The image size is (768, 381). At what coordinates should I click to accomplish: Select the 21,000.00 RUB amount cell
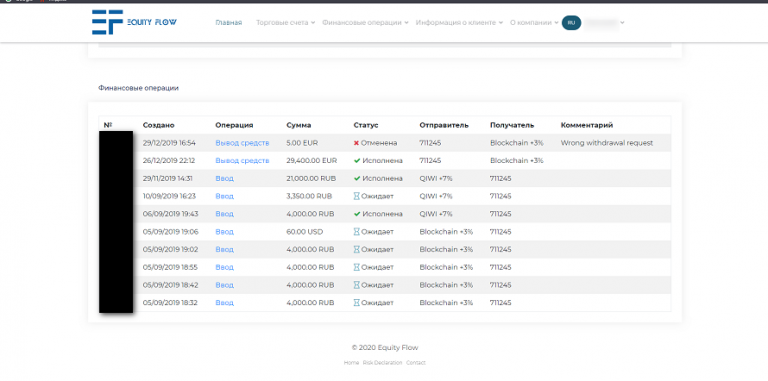click(x=311, y=178)
